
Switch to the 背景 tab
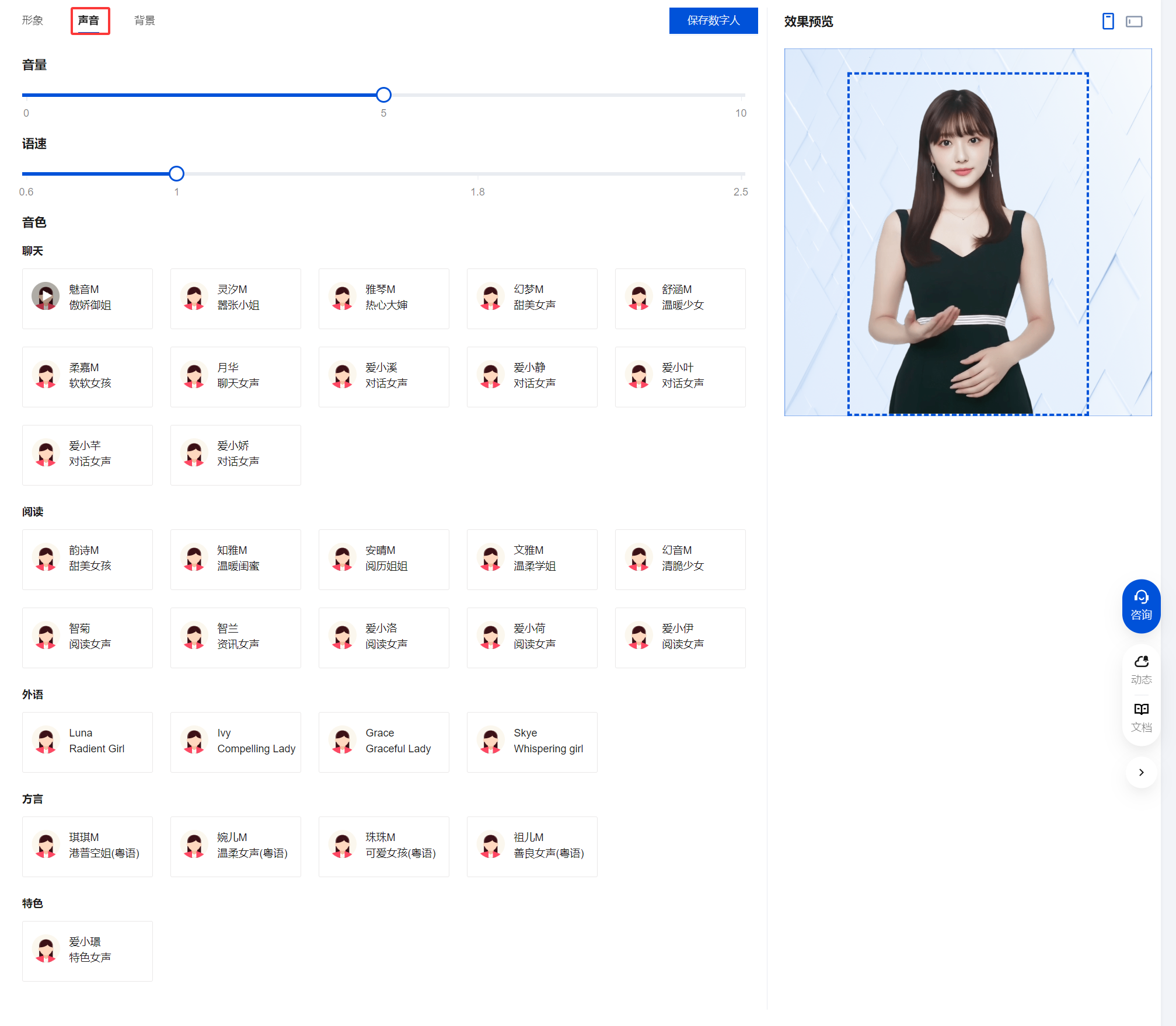point(144,20)
